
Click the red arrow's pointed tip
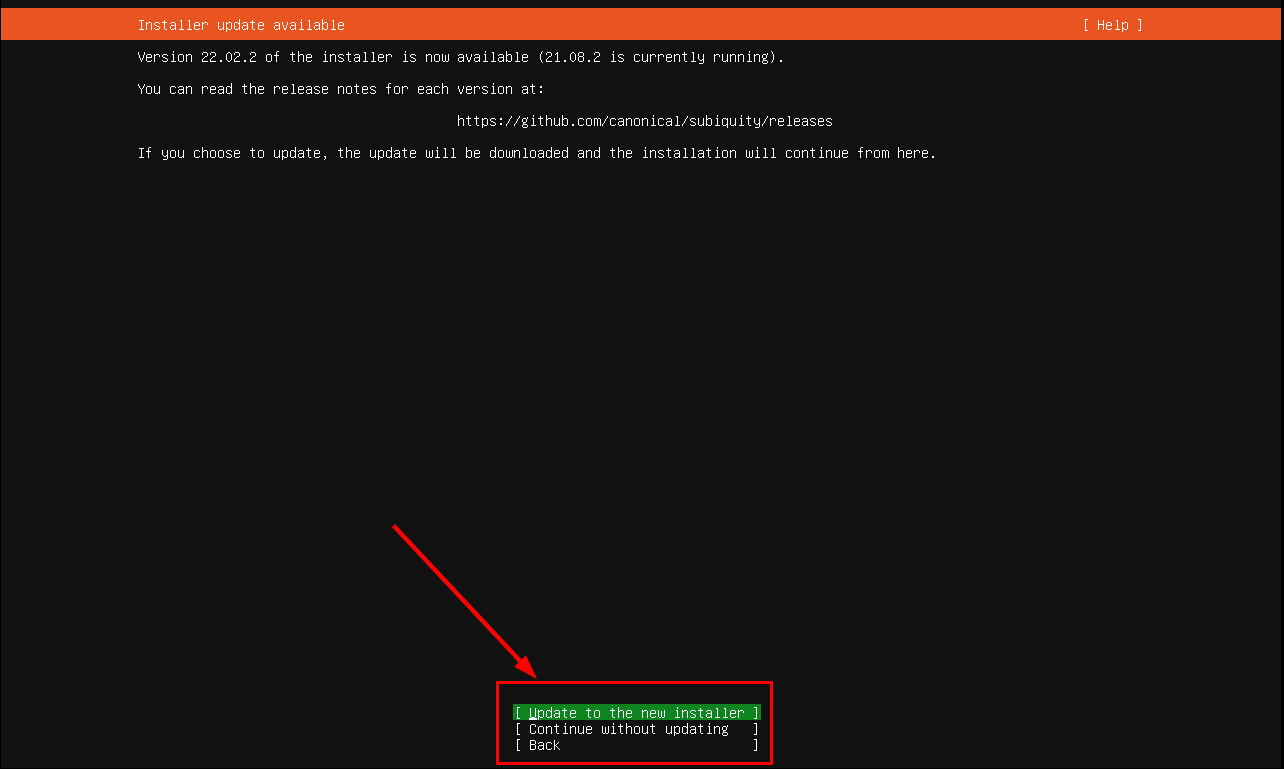(535, 674)
